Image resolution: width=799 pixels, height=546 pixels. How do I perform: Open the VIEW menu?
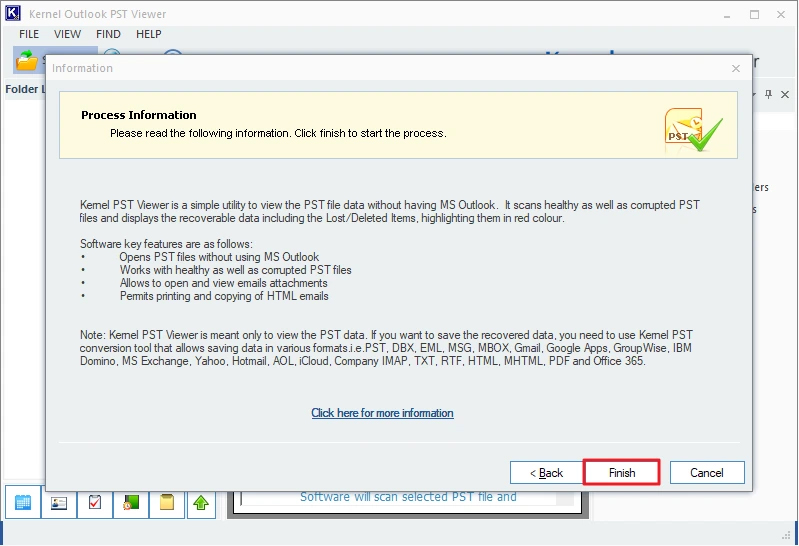(67, 34)
